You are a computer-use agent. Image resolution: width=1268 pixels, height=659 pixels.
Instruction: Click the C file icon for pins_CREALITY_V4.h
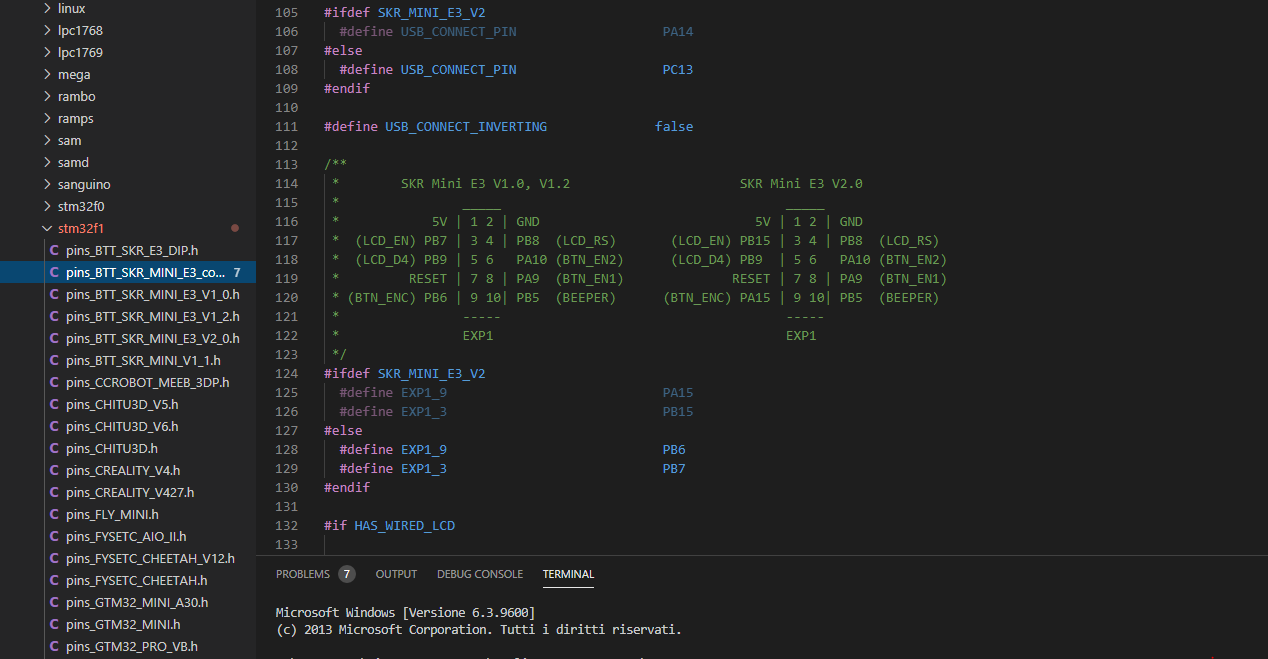coord(54,470)
